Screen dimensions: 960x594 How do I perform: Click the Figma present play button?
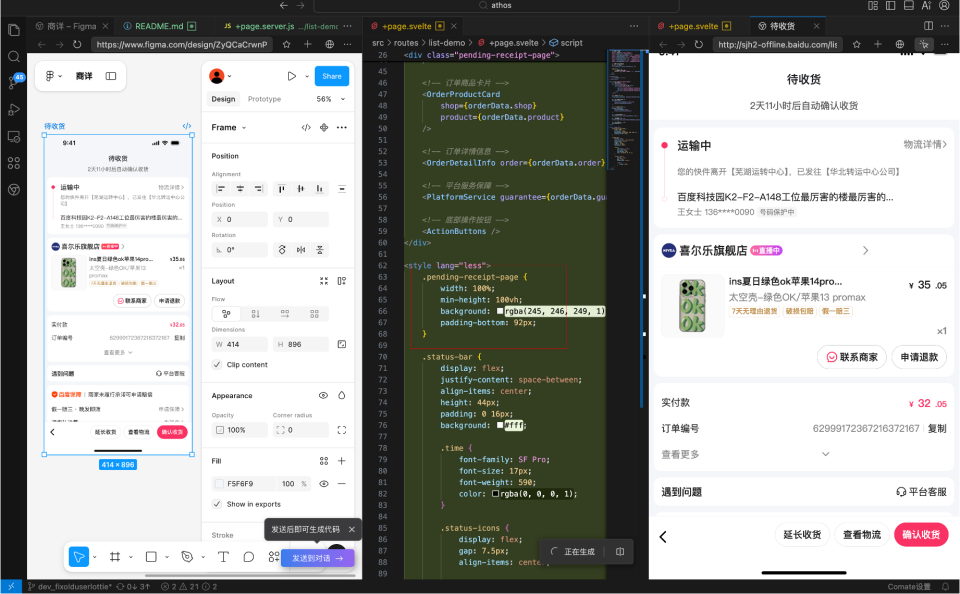(291, 76)
